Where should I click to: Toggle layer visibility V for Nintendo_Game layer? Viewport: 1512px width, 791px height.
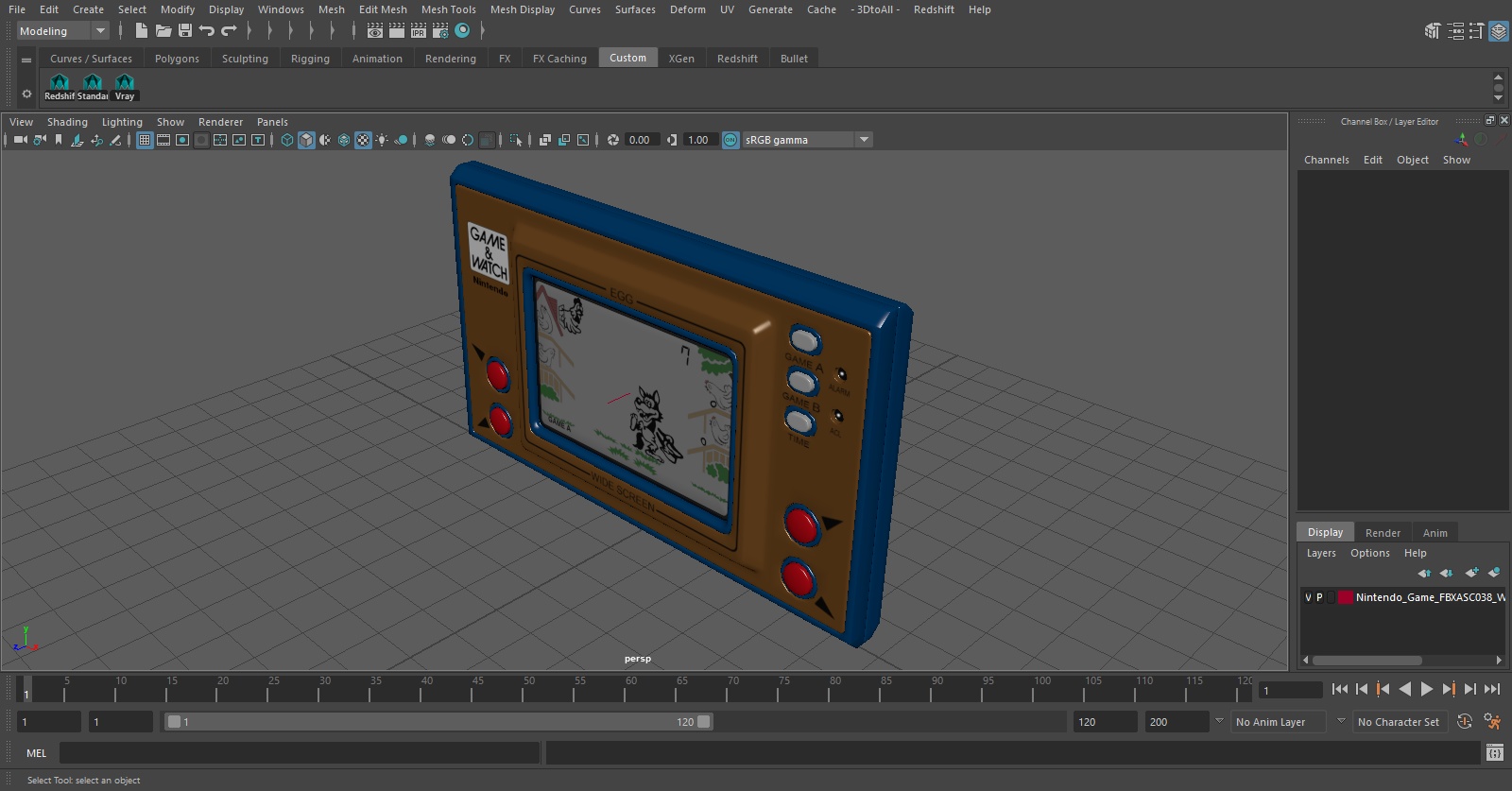1308,597
